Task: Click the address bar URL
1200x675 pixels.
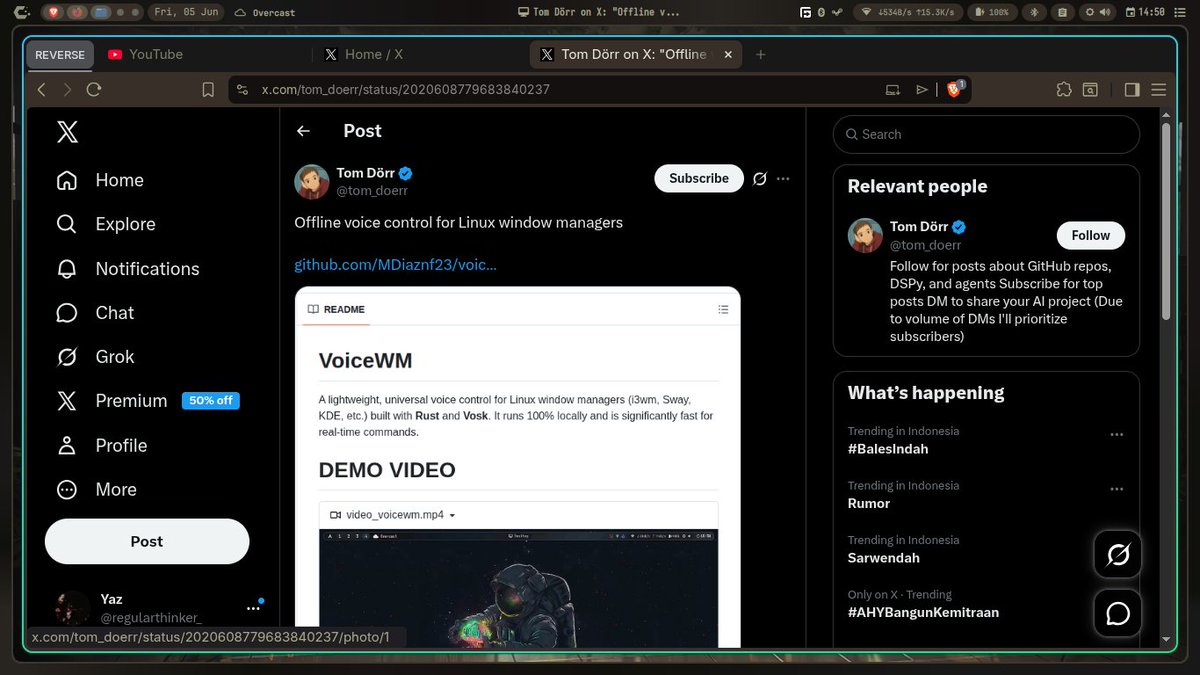Action: pos(406,89)
